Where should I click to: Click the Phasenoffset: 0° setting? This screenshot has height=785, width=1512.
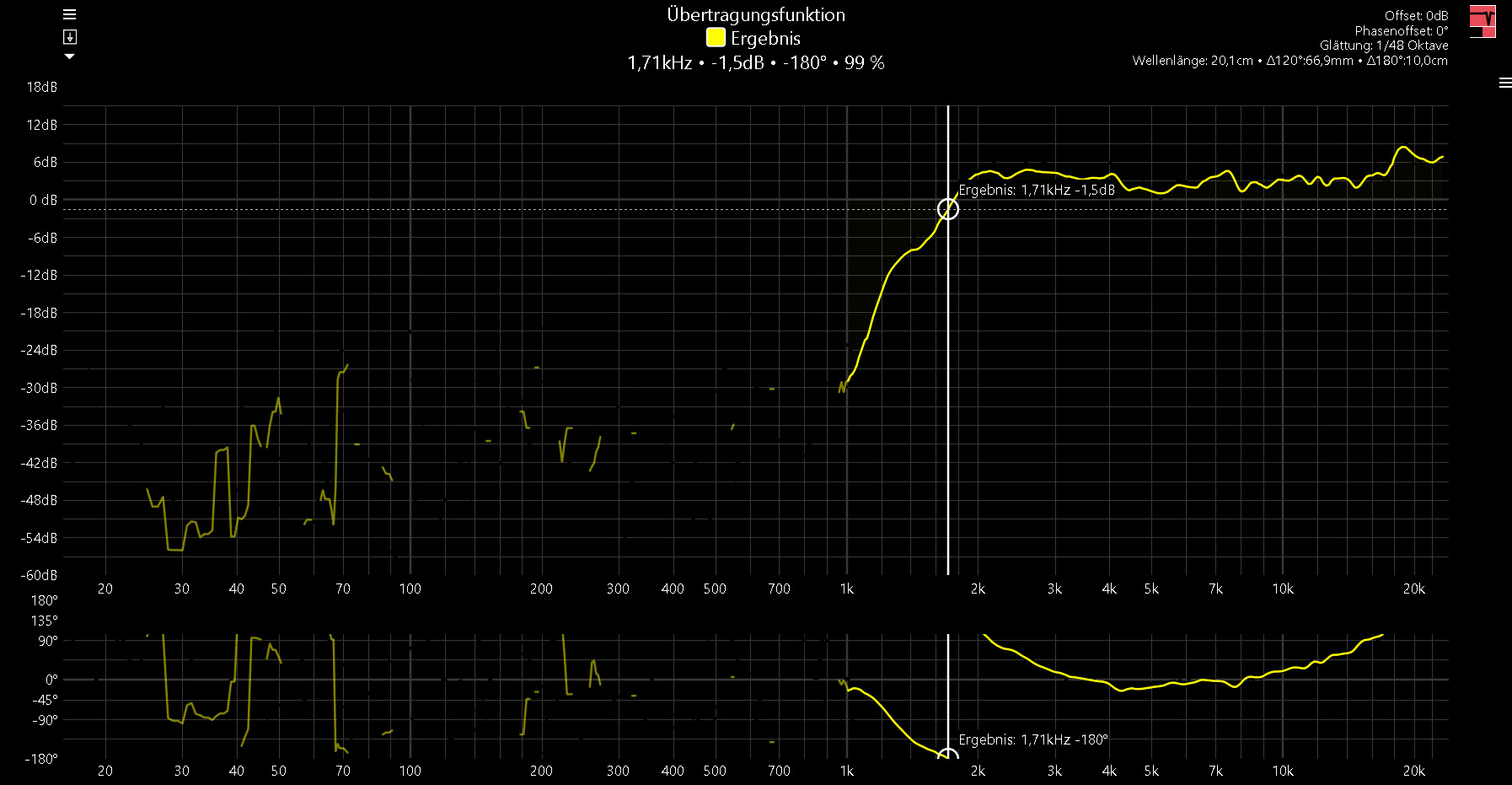point(1401,30)
